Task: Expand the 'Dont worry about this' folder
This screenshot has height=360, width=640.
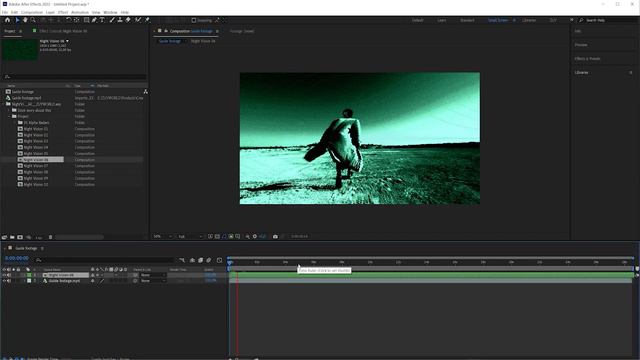Action: point(9,110)
